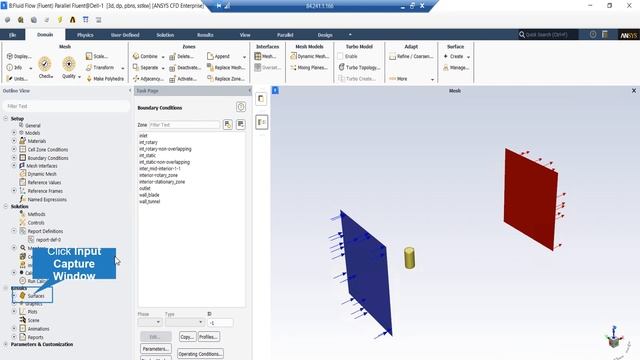Expand the Materials tree node

14,141
